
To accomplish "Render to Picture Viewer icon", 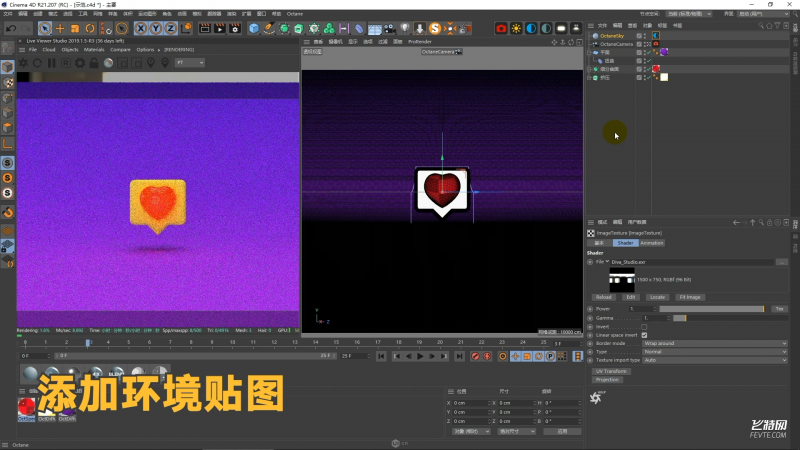I will coord(220,29).
